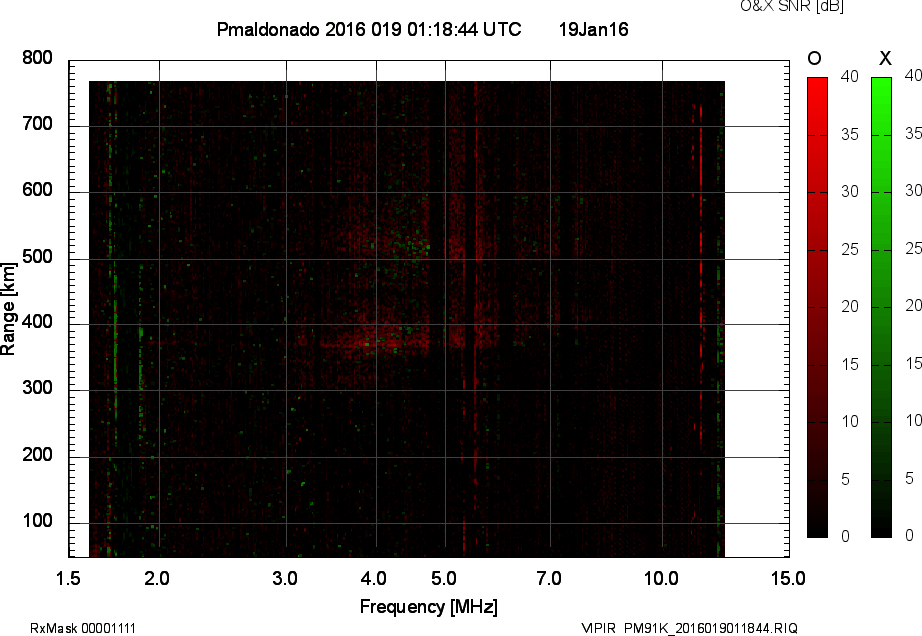The image size is (922, 636).
Task: Click the 100 tick on the range axis
Action: (x=38, y=522)
